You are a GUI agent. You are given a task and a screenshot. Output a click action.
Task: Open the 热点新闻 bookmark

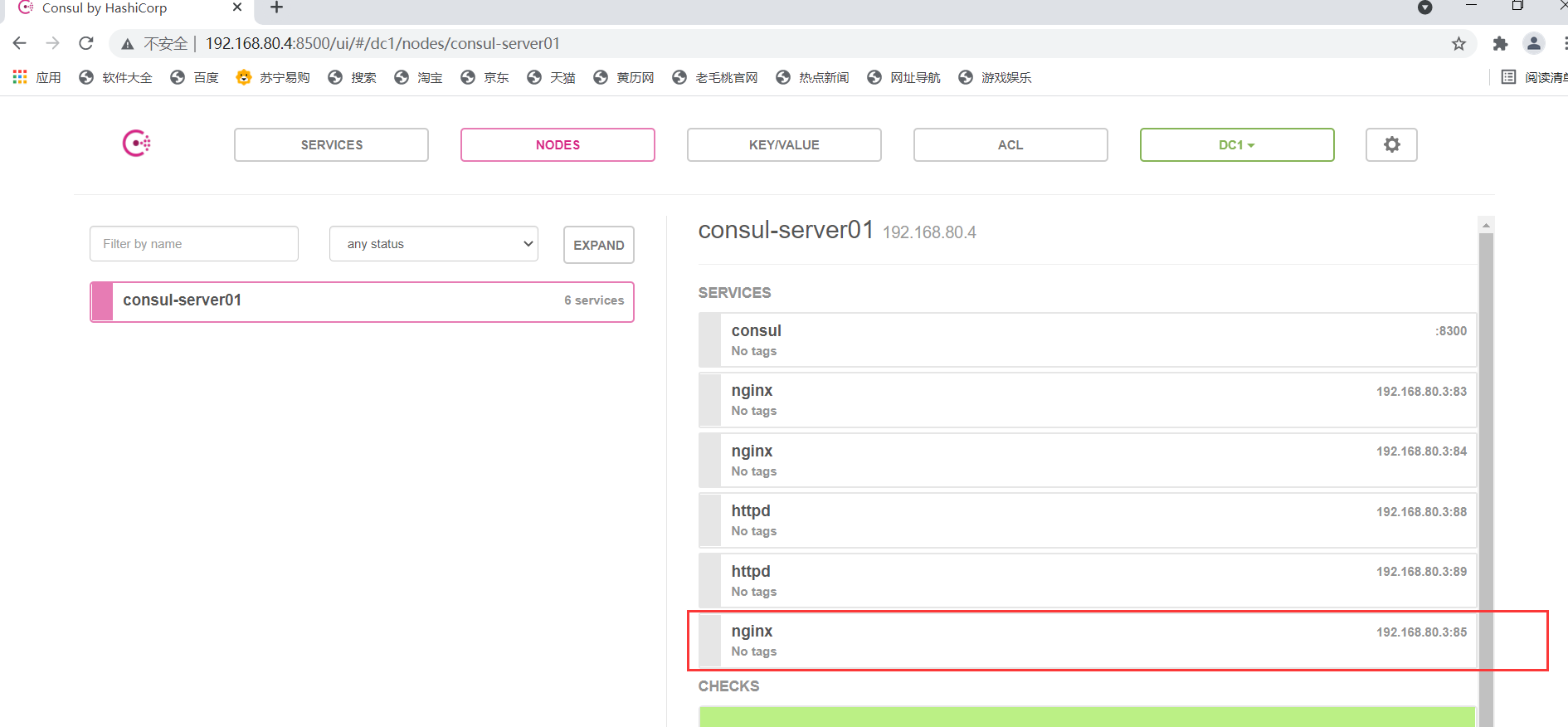812,77
